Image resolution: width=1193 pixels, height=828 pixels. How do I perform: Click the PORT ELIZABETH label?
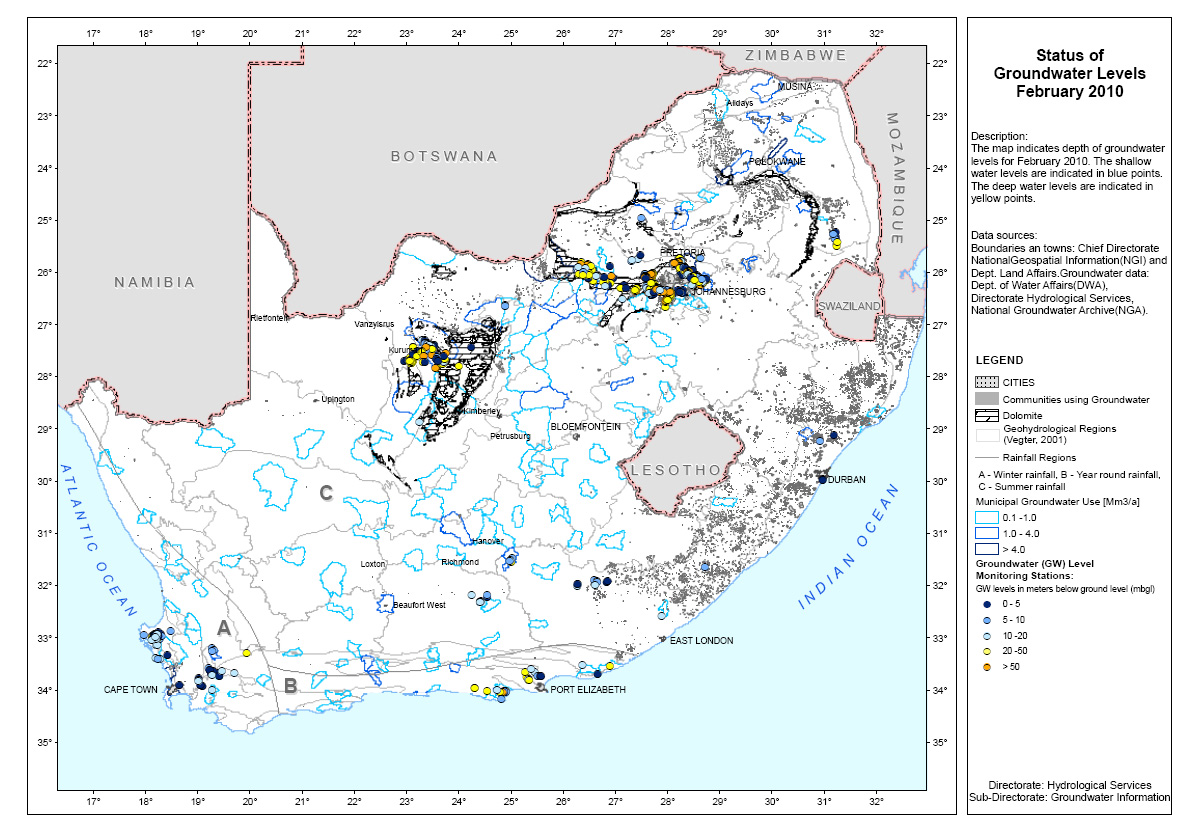pos(588,690)
